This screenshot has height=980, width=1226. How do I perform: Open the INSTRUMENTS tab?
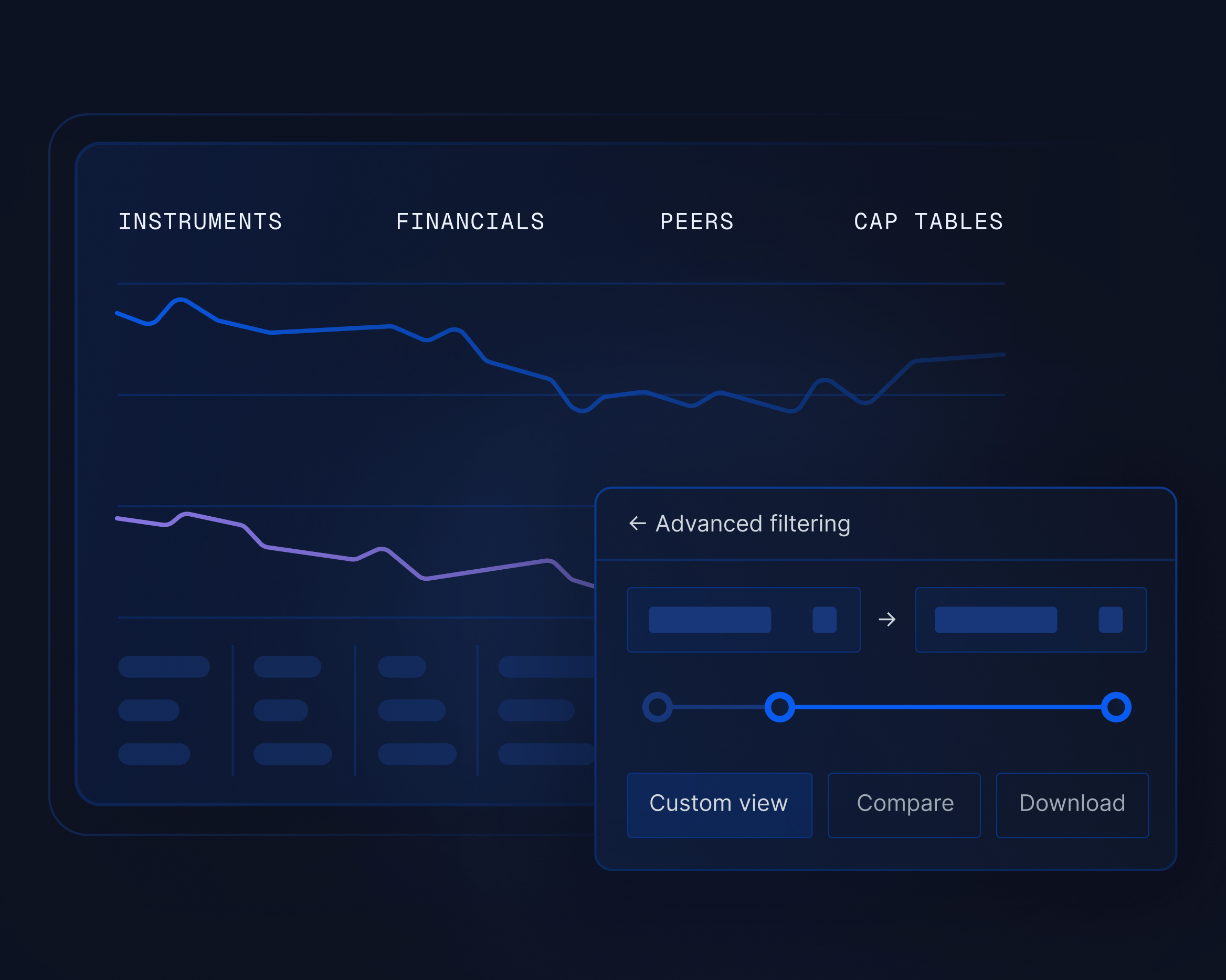[200, 222]
